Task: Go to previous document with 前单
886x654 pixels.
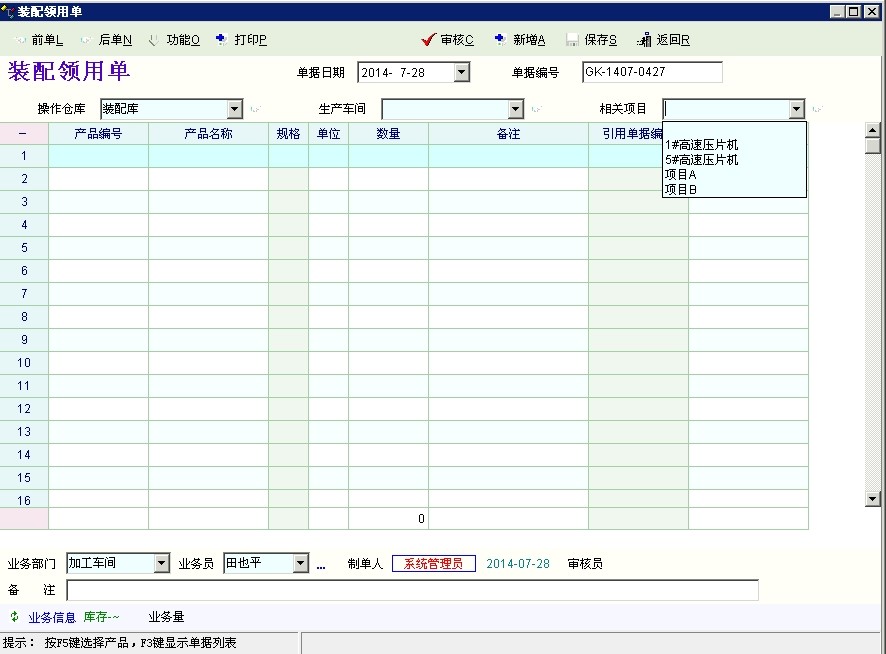Action: point(38,40)
